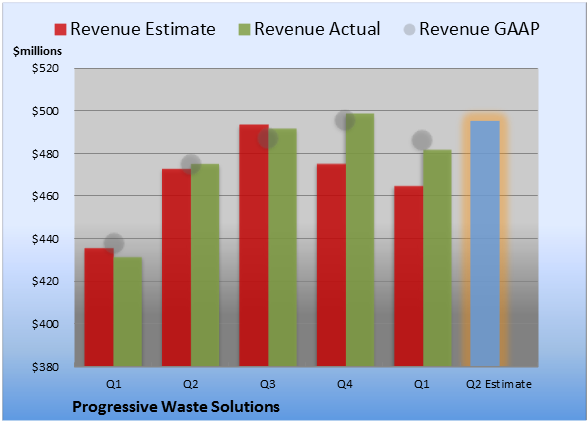Click the gray GAAP marker above Q2
Viewport: 588px width, 422px height.
pyautogui.click(x=191, y=164)
